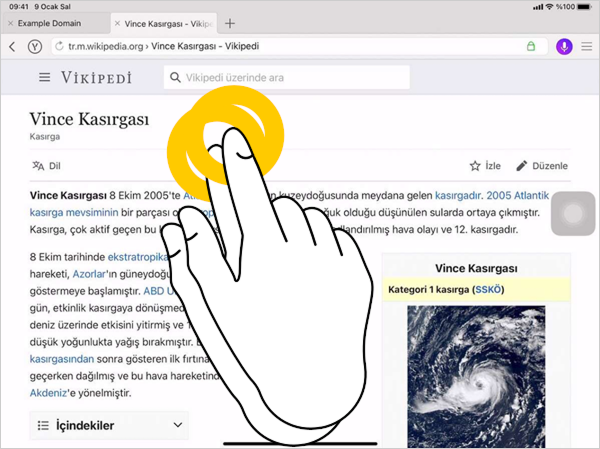Close the Example Domain tab
The image size is (600, 449).
tap(9, 22)
